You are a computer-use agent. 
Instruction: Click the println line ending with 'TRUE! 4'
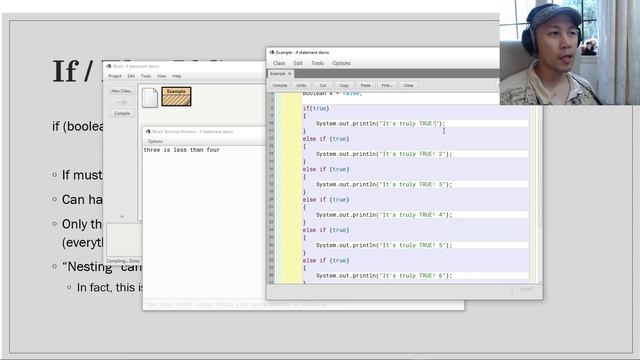point(384,215)
